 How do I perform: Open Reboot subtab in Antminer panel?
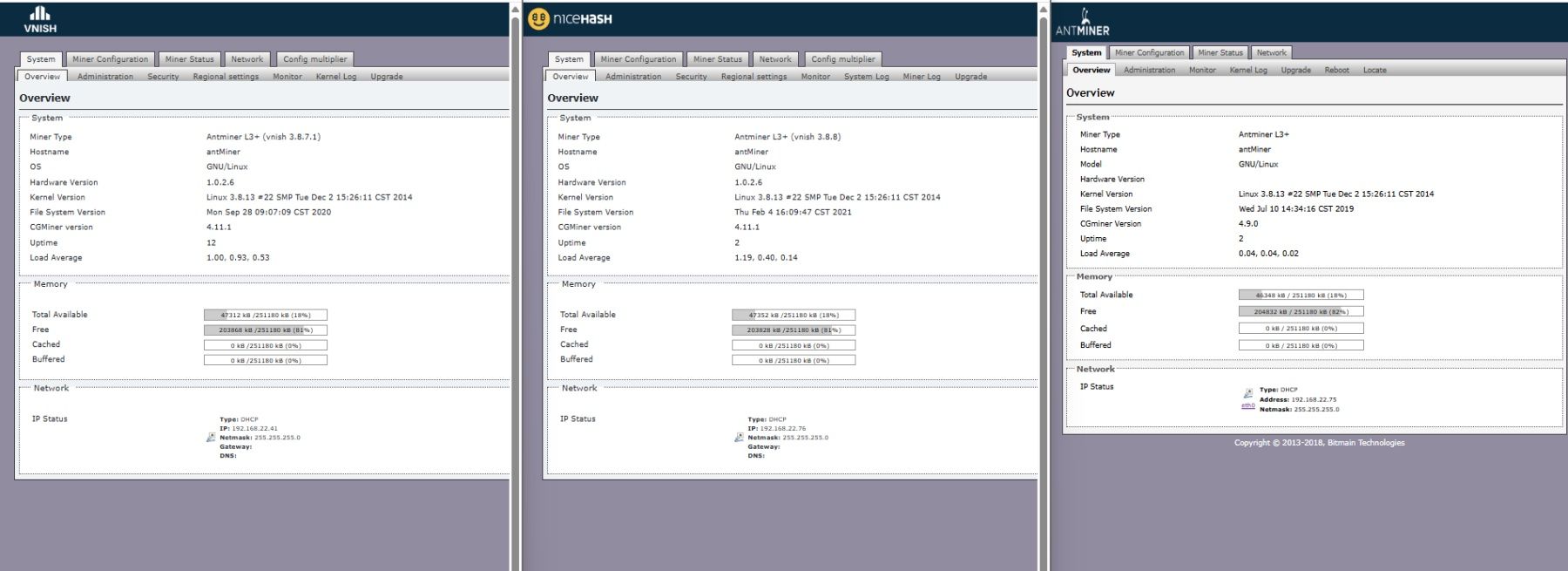coord(1336,70)
